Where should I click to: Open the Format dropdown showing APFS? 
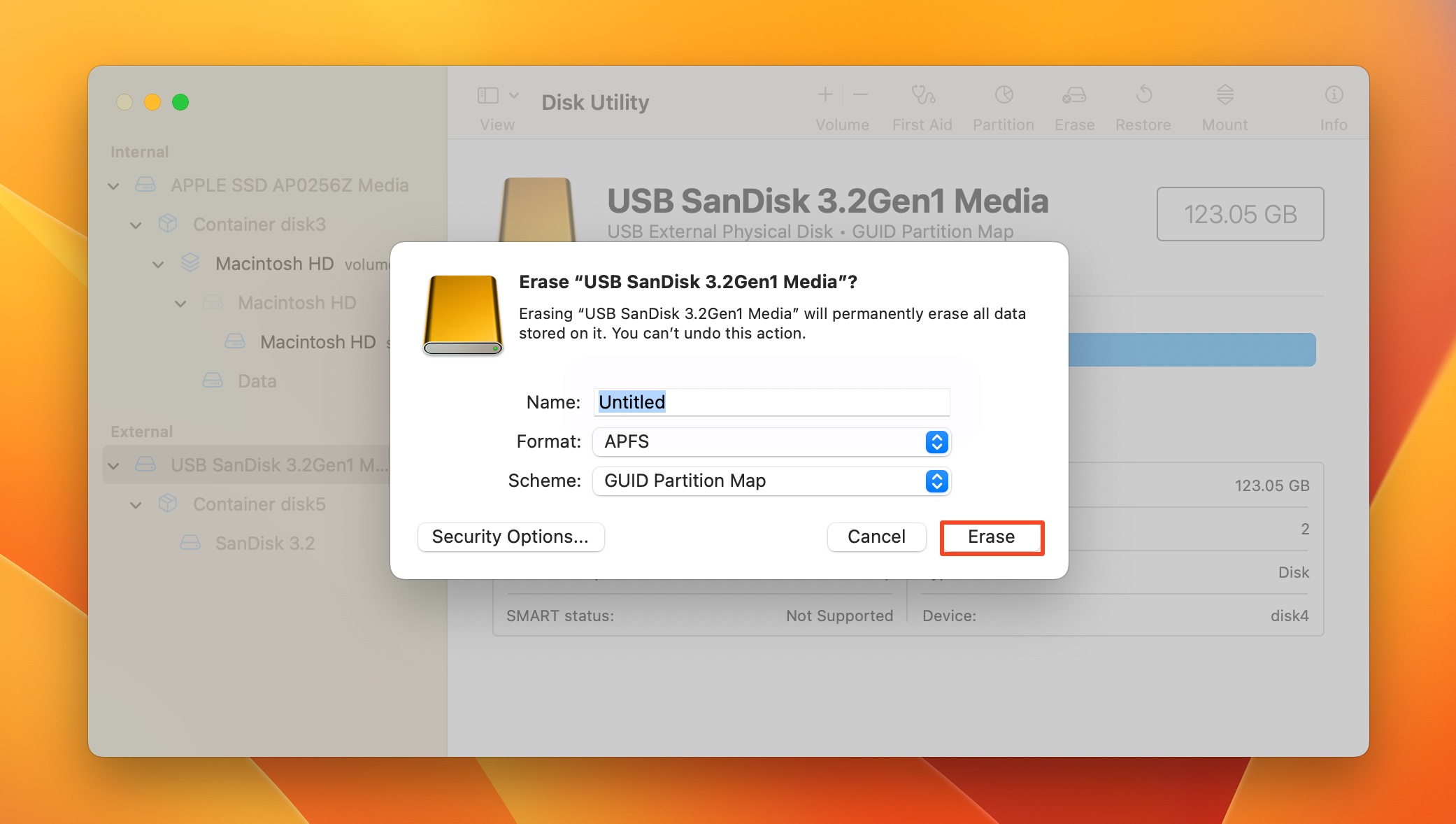click(x=771, y=442)
